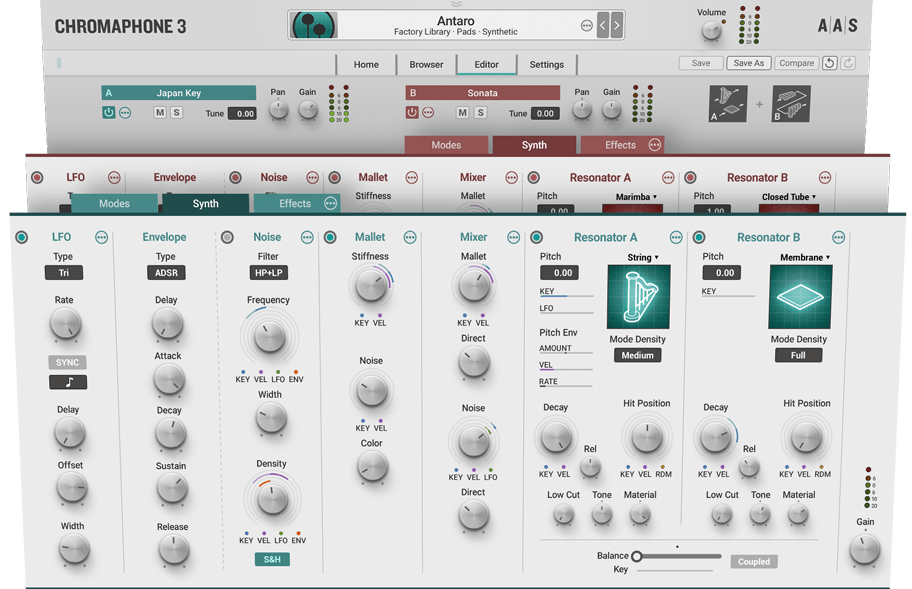Toggle layer A Japan Key power button
The width and height of the screenshot is (912, 589).
tap(109, 113)
